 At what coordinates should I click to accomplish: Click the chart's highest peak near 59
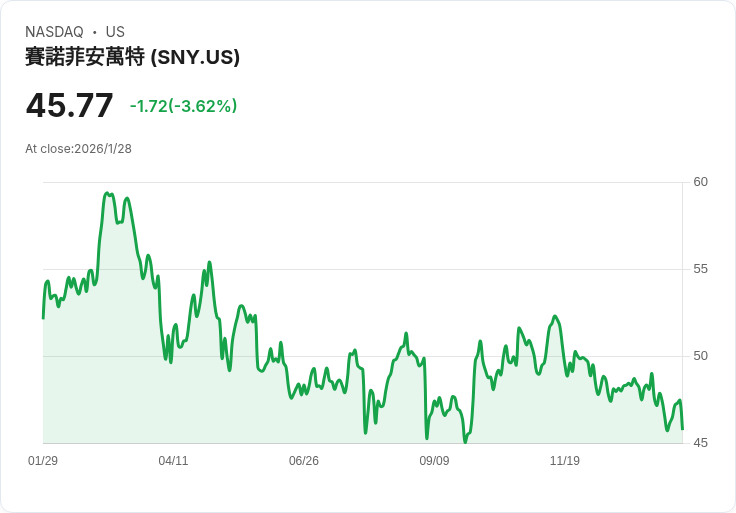[x=107, y=193]
